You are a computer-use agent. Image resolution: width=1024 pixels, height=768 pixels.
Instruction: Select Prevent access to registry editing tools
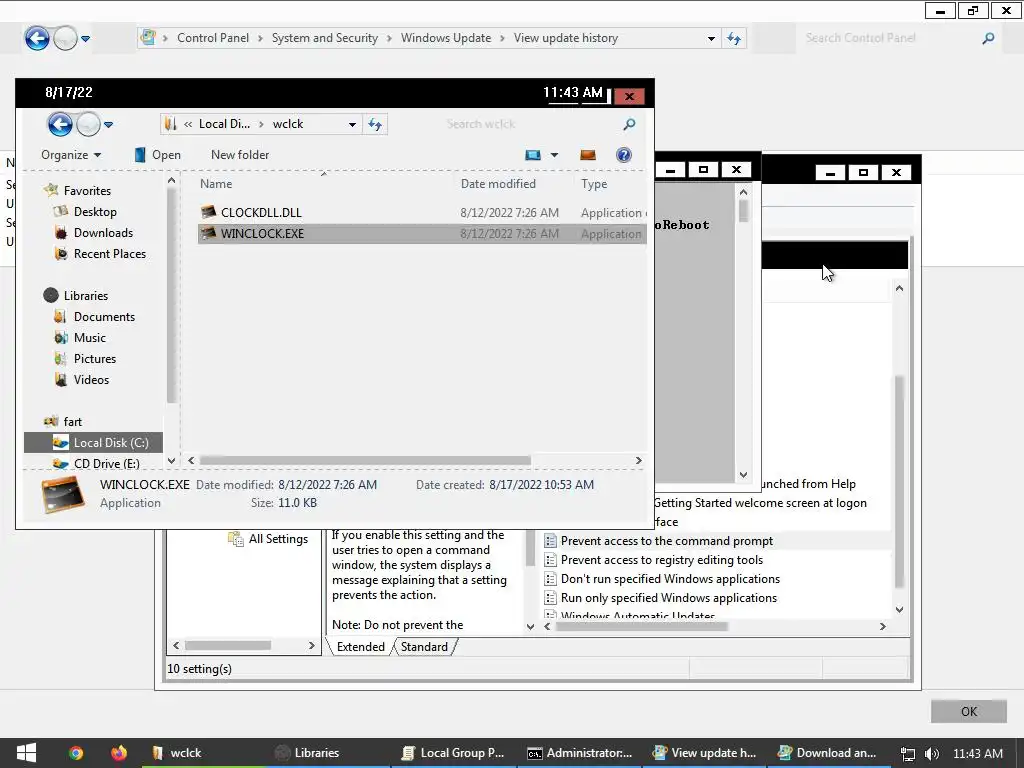662,560
